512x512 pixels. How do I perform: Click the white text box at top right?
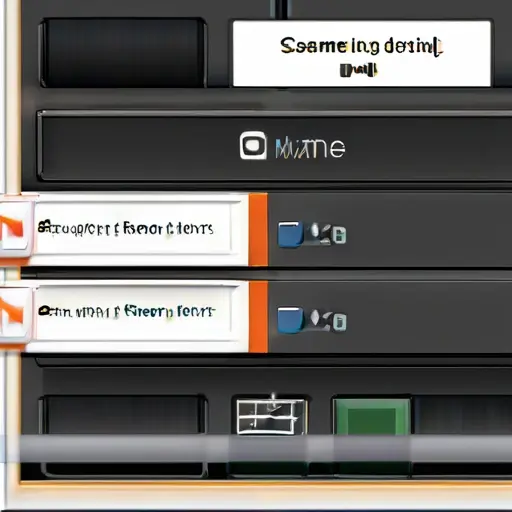coord(362,53)
